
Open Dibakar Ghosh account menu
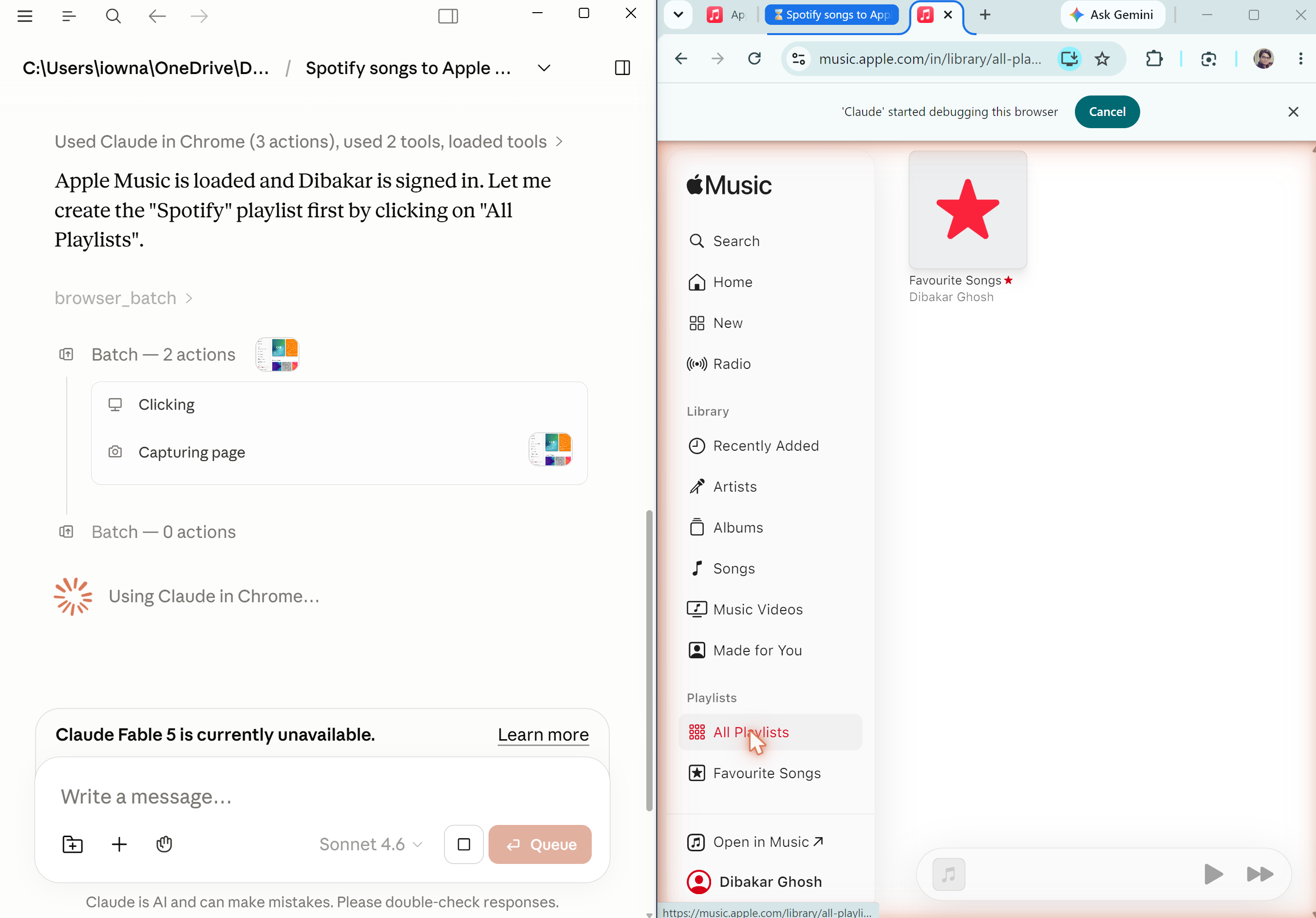pos(754,881)
